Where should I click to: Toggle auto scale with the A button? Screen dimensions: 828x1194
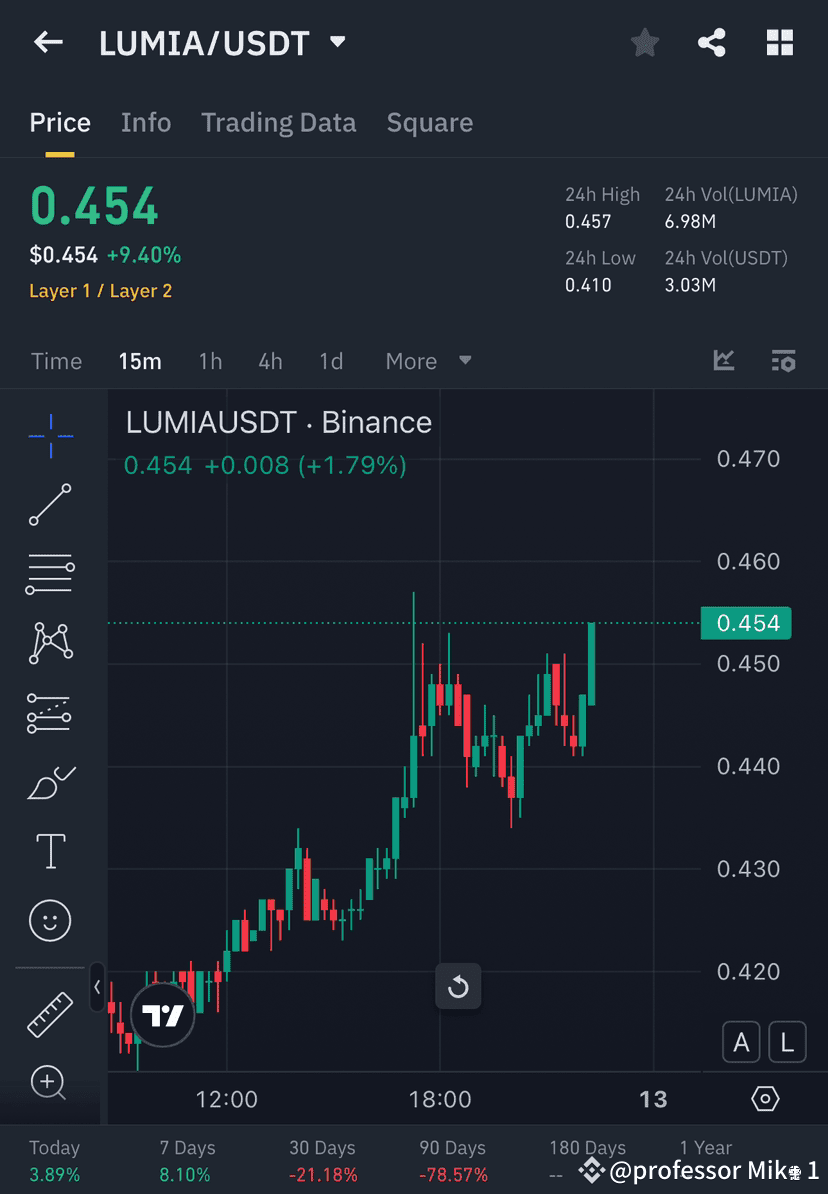741,1041
